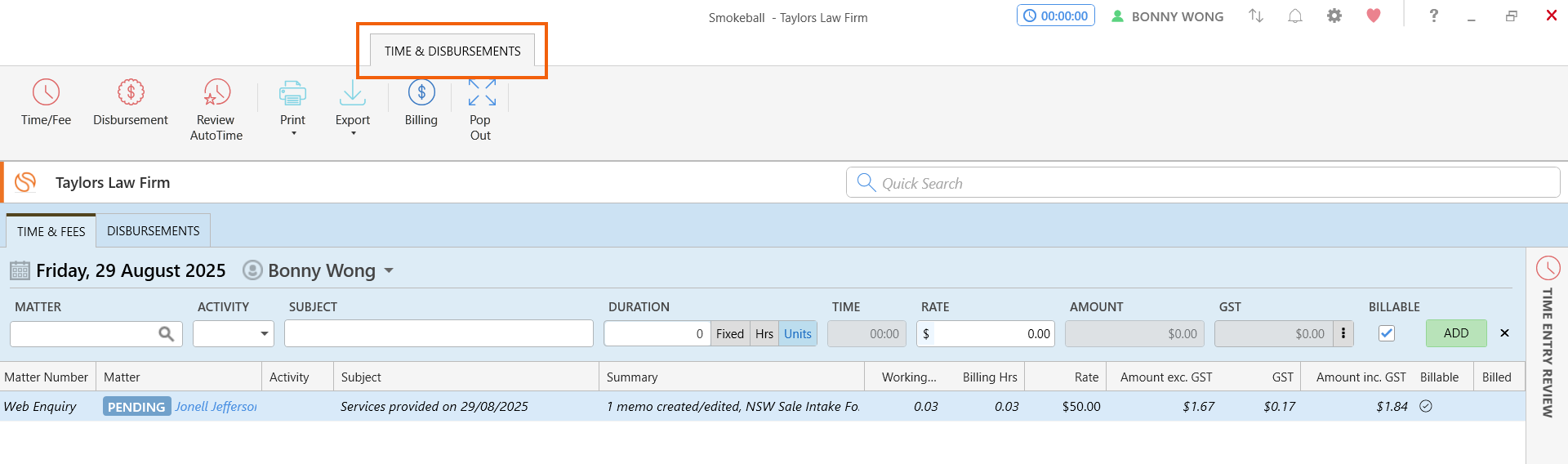Screen dimensions: 1568x464
Task: Switch to the Time & Fees tab
Action: [x=51, y=231]
